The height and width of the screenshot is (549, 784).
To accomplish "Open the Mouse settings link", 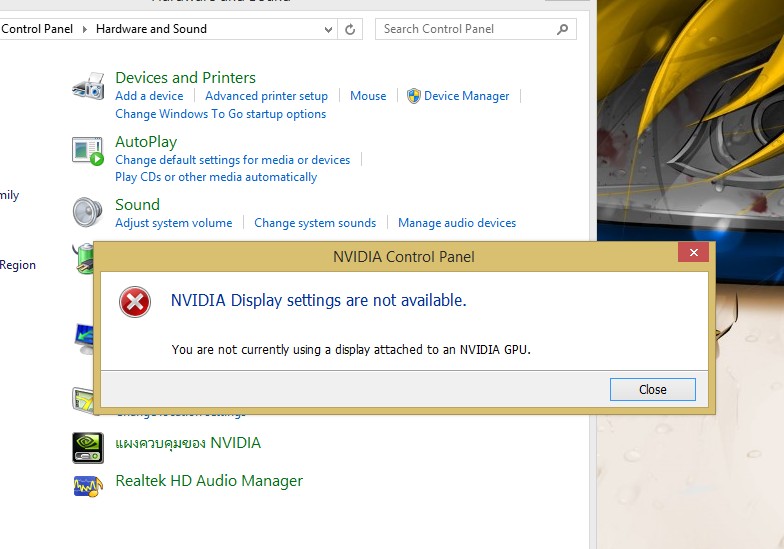I will point(368,96).
